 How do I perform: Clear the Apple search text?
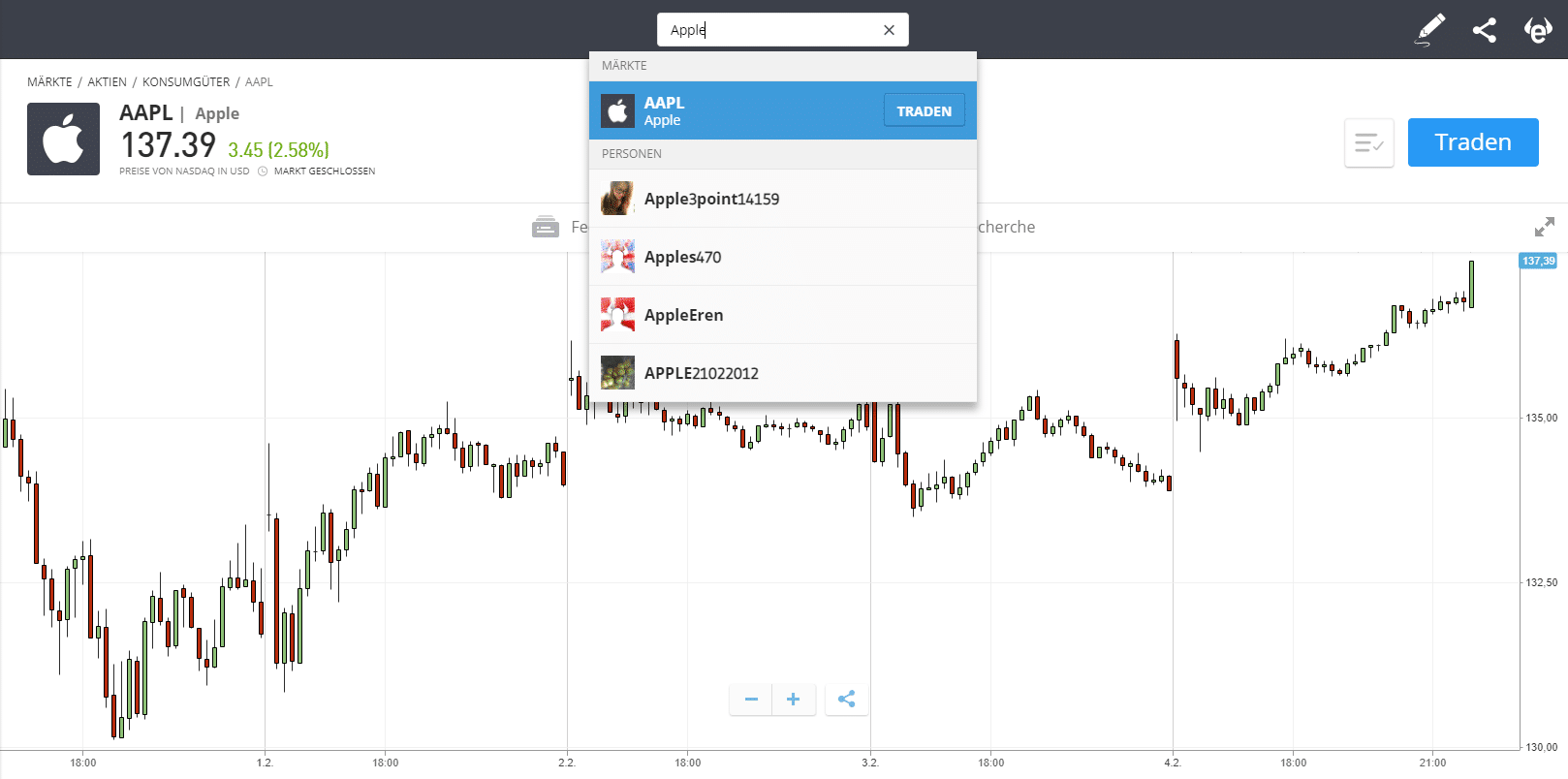889,30
